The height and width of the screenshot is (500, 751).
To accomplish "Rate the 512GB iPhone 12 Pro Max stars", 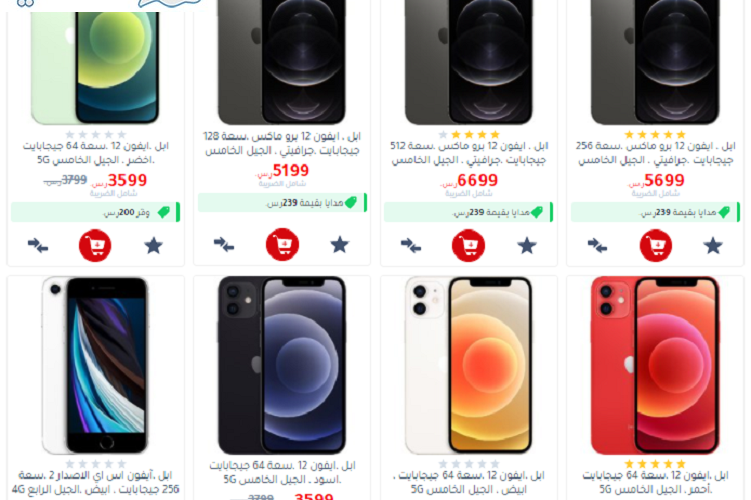I will [469, 135].
